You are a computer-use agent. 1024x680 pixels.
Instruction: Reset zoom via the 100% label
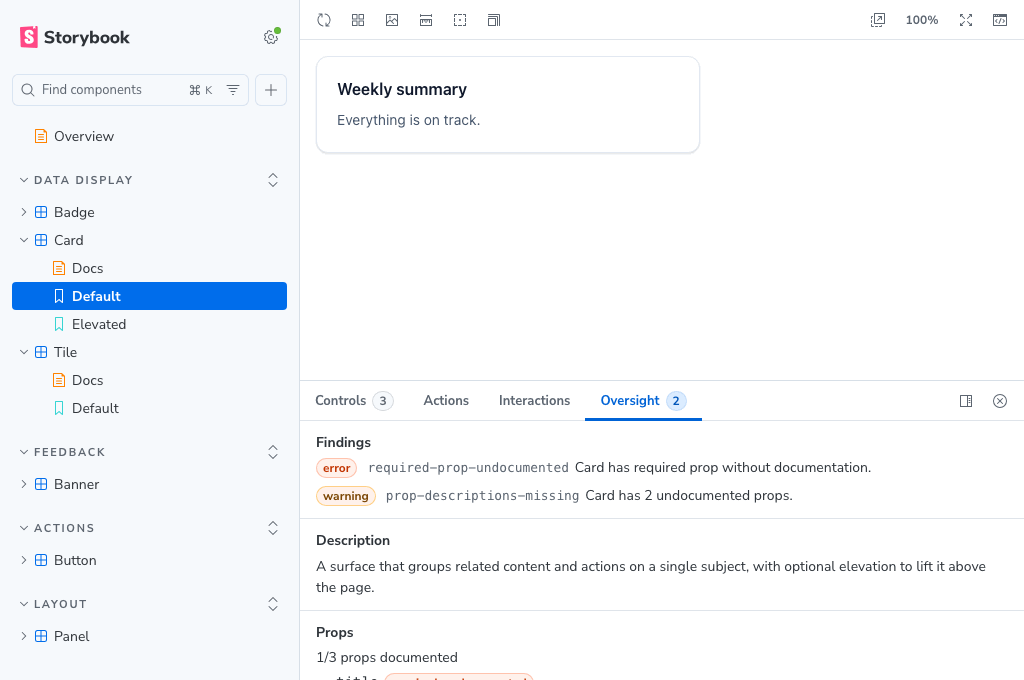click(x=921, y=20)
